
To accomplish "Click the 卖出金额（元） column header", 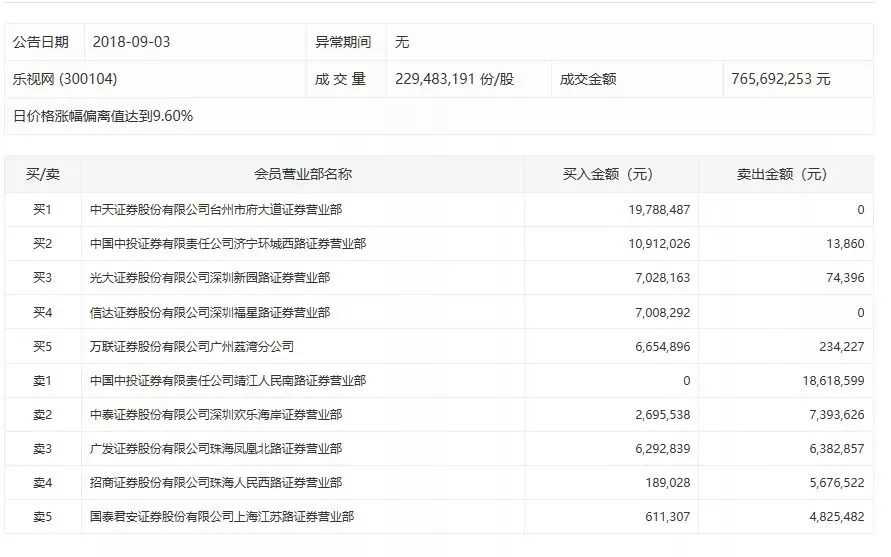I will [x=782, y=174].
